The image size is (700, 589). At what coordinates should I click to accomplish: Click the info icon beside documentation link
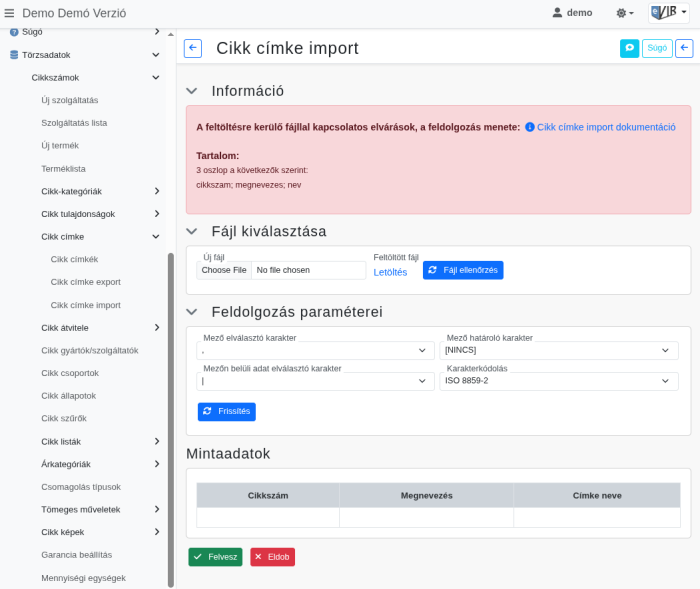tap(529, 127)
